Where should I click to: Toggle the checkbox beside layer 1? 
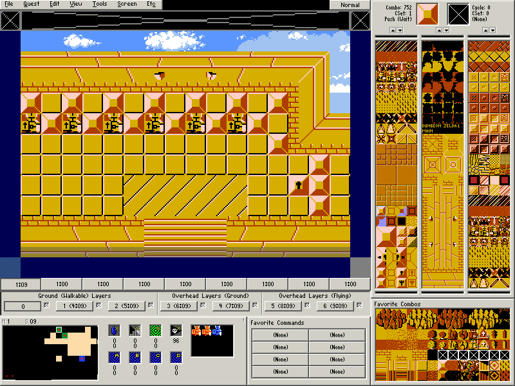coord(98,305)
